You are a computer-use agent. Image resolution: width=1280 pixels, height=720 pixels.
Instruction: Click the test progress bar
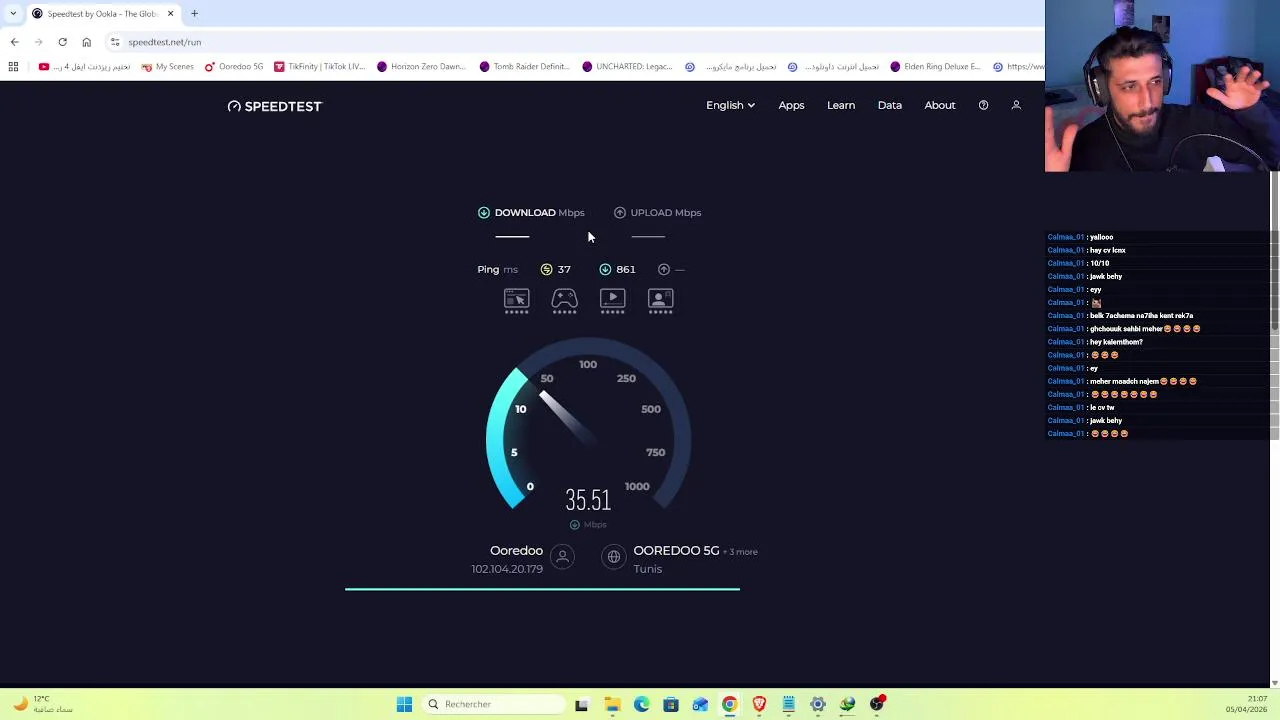tap(542, 589)
